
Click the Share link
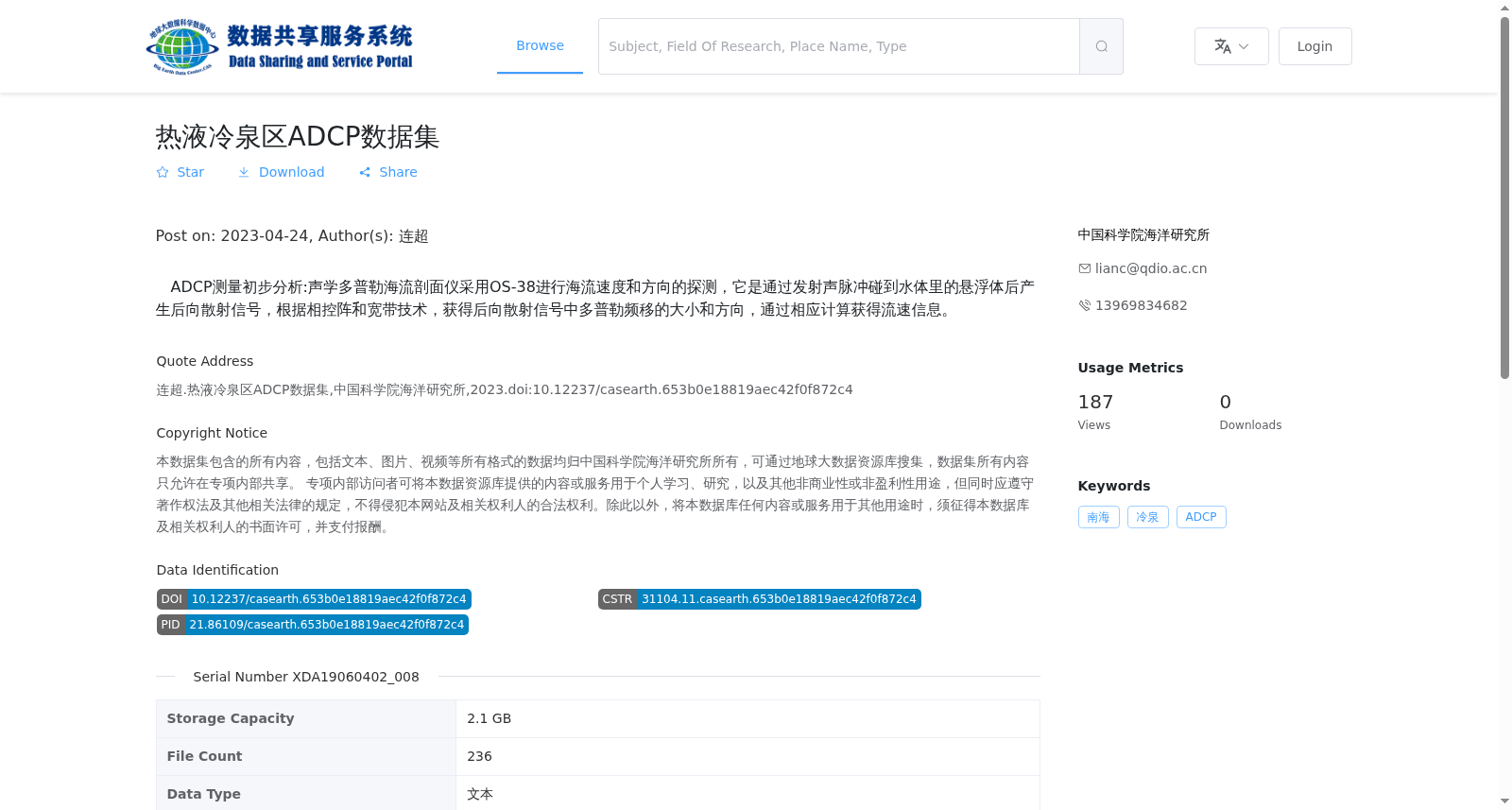[388, 172]
